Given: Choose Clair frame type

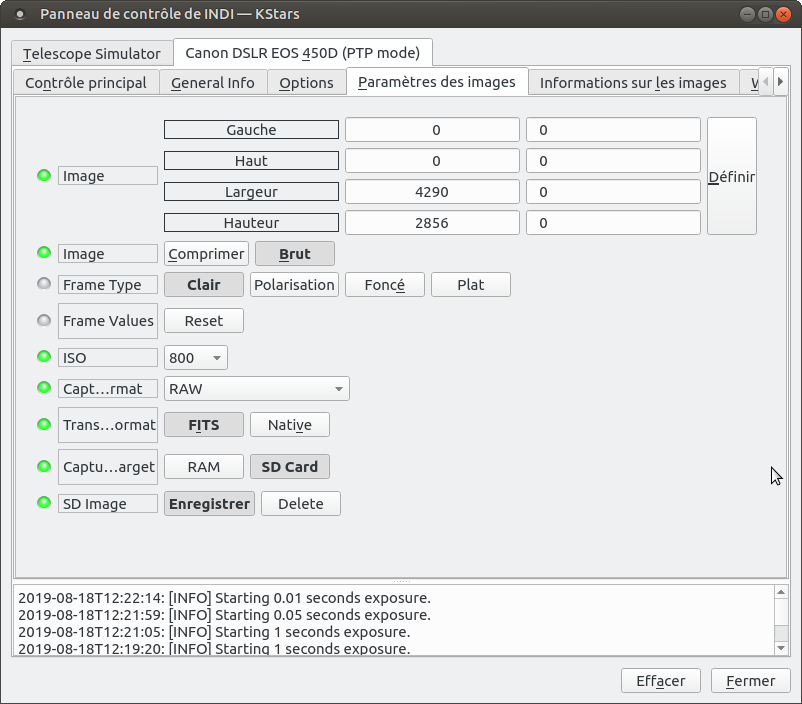Looking at the screenshot, I should 204,284.
